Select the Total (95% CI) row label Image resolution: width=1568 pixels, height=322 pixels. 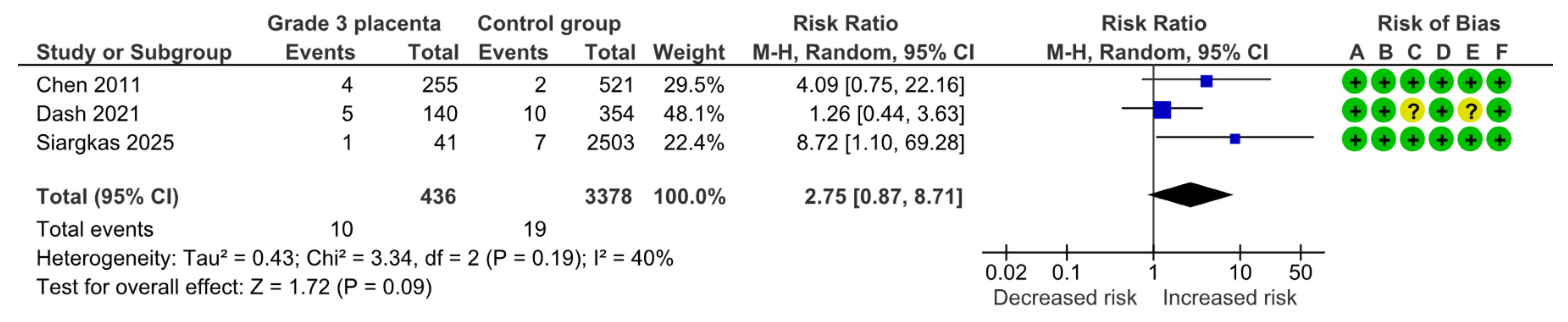tap(107, 197)
